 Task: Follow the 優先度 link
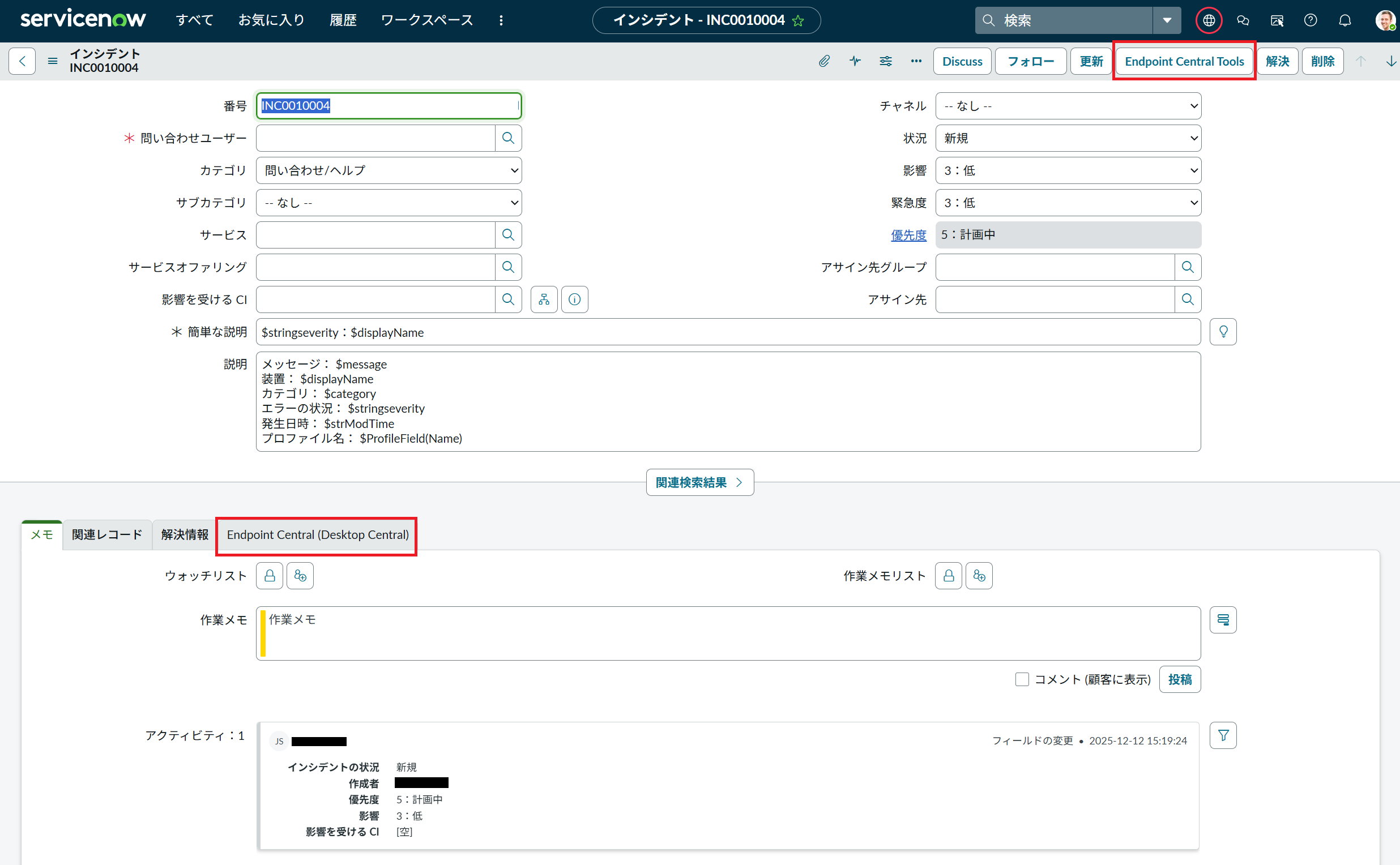tap(908, 235)
